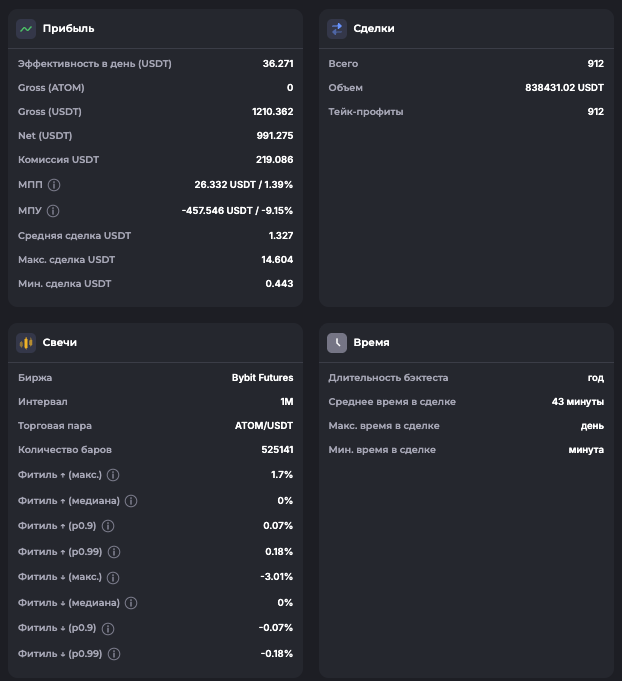Open info icon beside Фитиль ↑ (медиана)
The image size is (622, 681).
point(130,501)
